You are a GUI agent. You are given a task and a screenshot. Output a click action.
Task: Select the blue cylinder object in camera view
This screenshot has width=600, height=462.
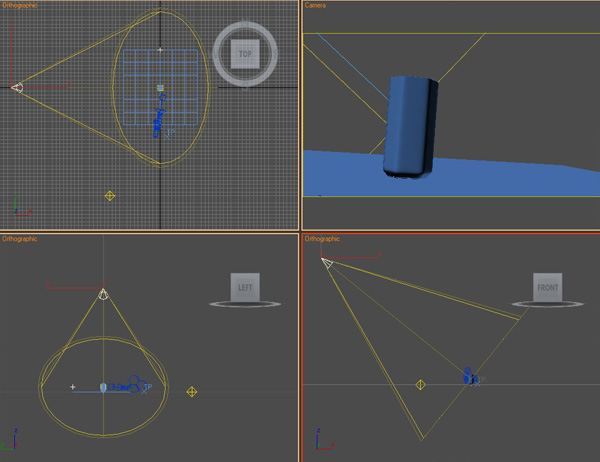(x=411, y=127)
